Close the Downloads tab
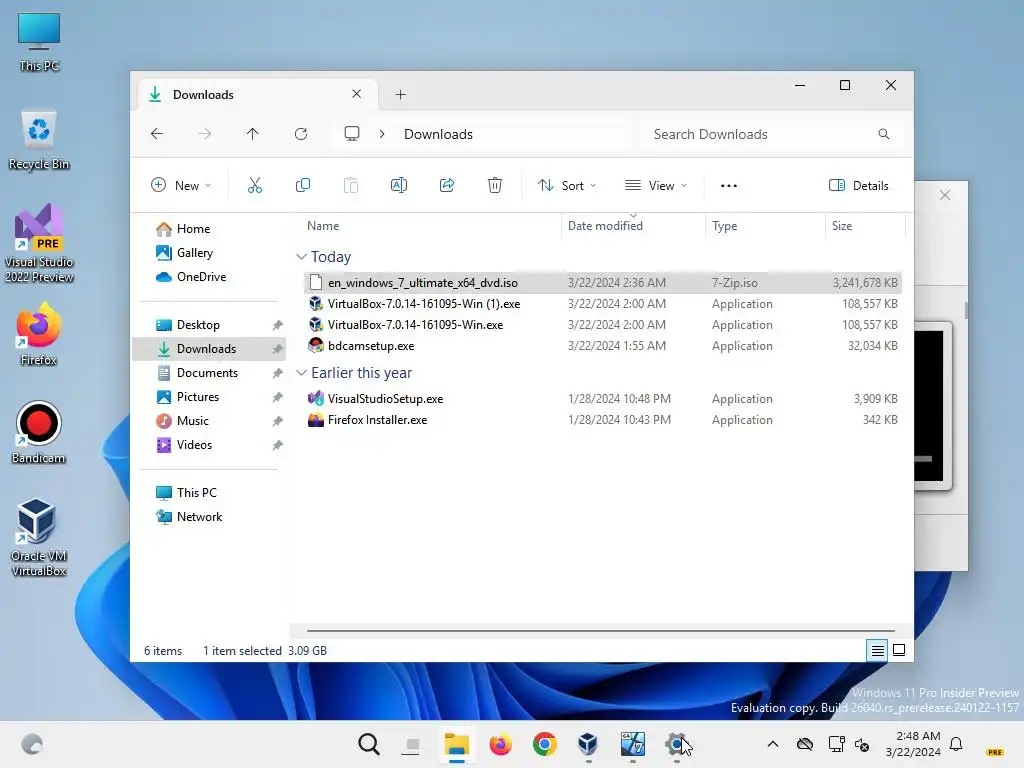Image resolution: width=1024 pixels, height=768 pixels. pos(357,94)
